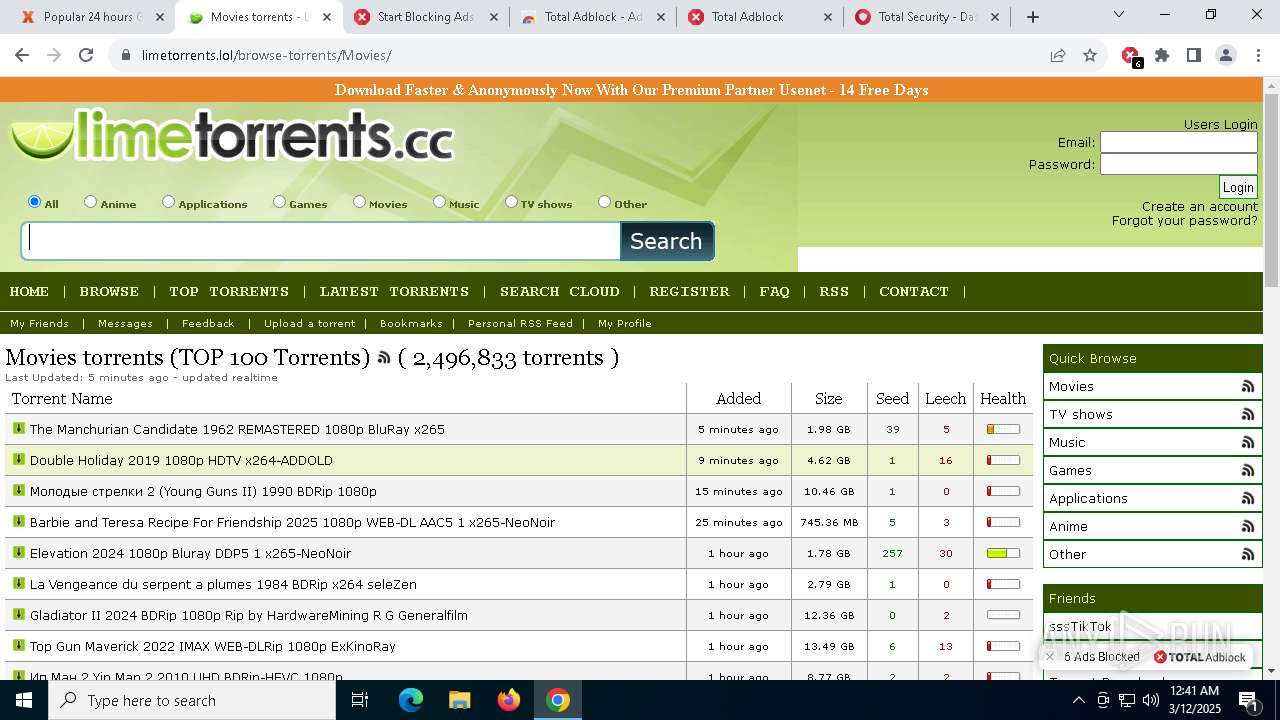Select the Music search category radio
Image resolution: width=1280 pixels, height=720 pixels.
(x=439, y=201)
